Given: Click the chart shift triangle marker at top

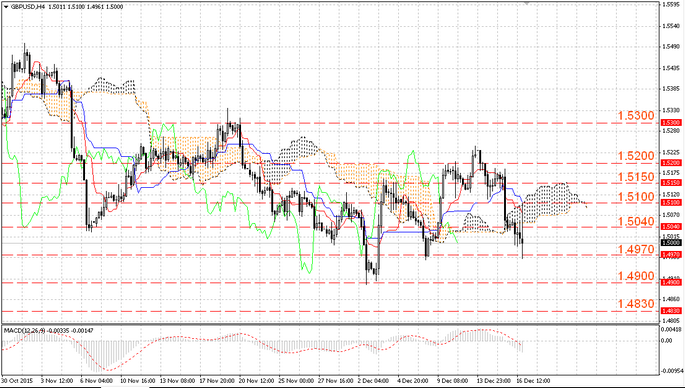Looking at the screenshot, I should [526, 3].
